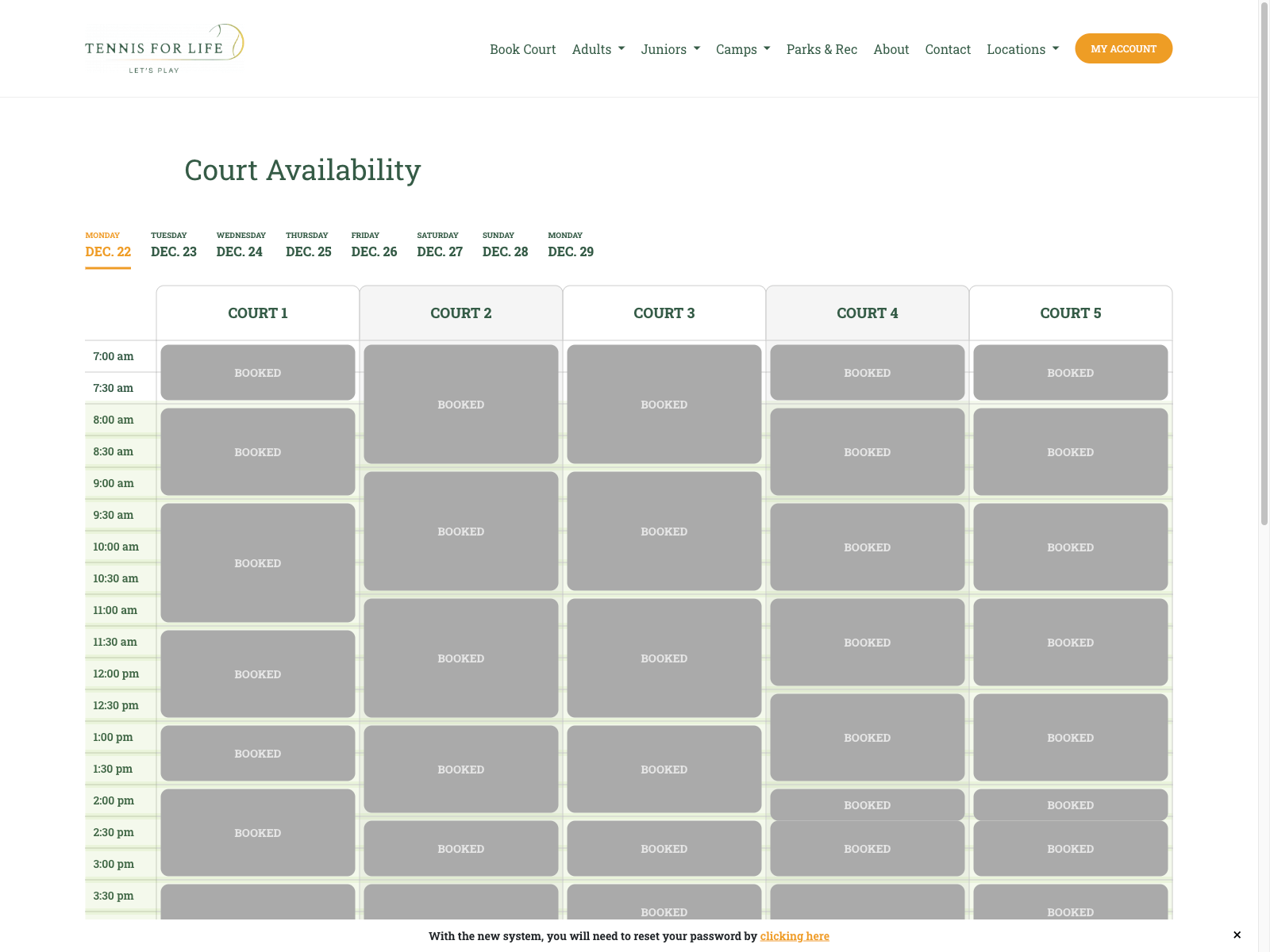Open the Book Court page

tap(522, 49)
